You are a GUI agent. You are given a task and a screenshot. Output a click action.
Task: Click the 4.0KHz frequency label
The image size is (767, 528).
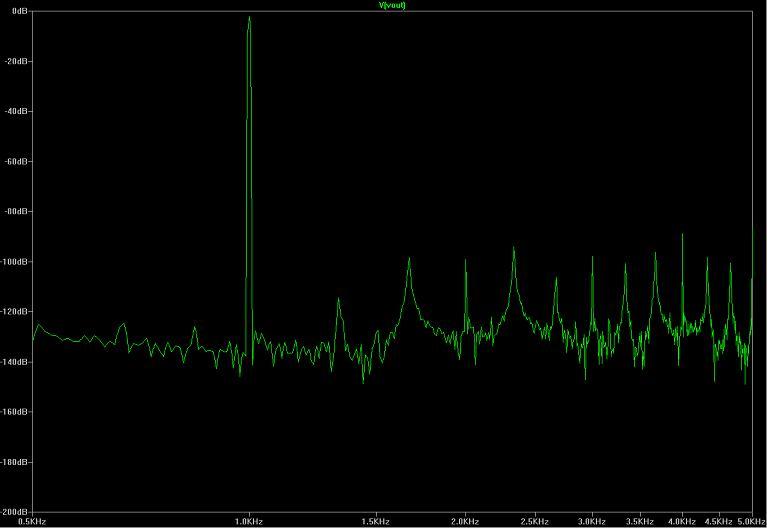coord(681,522)
